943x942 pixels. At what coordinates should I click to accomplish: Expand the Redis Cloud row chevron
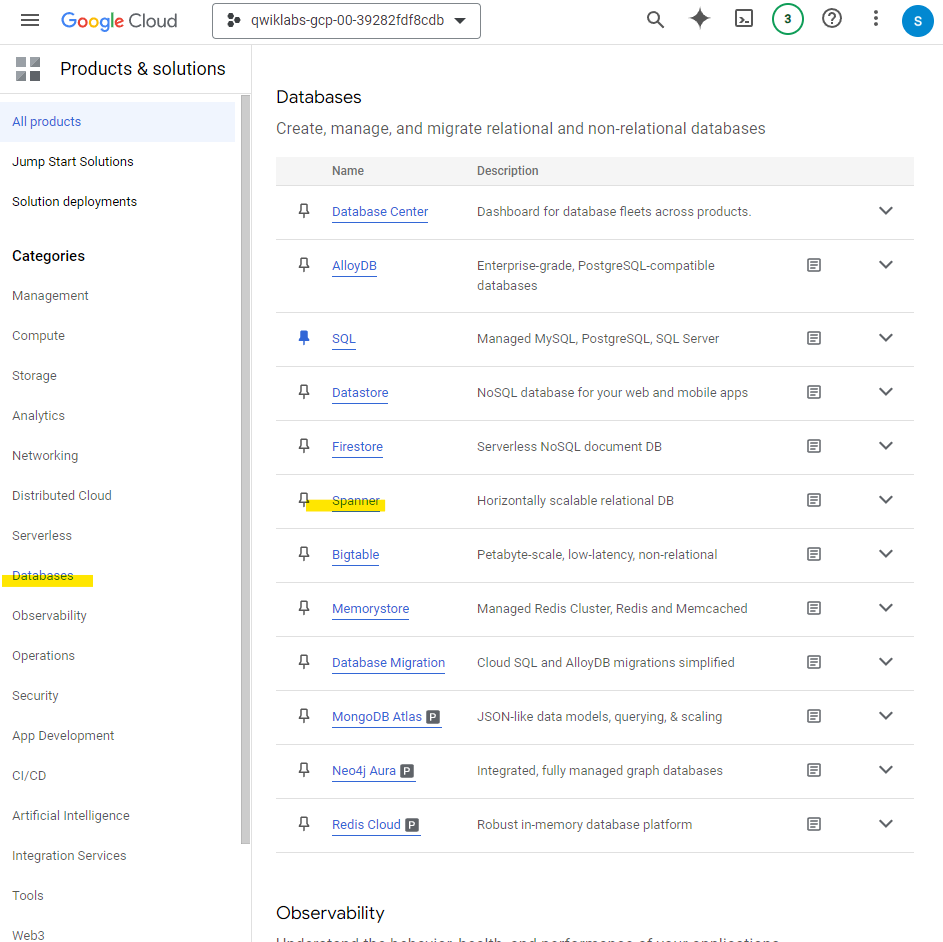point(886,823)
